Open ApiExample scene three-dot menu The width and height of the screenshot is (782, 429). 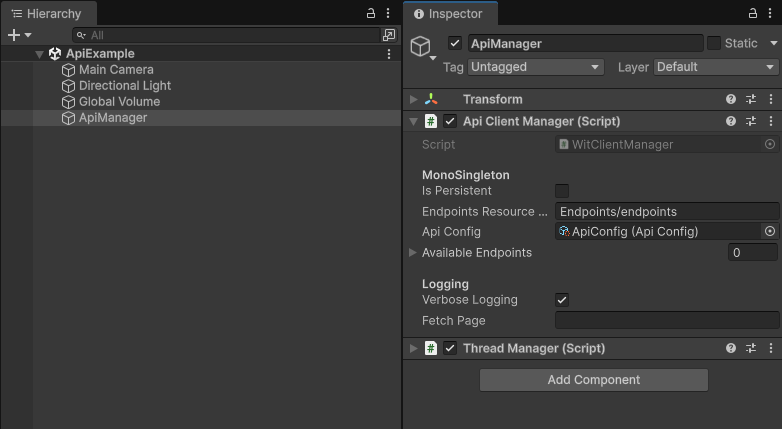pyautogui.click(x=389, y=54)
